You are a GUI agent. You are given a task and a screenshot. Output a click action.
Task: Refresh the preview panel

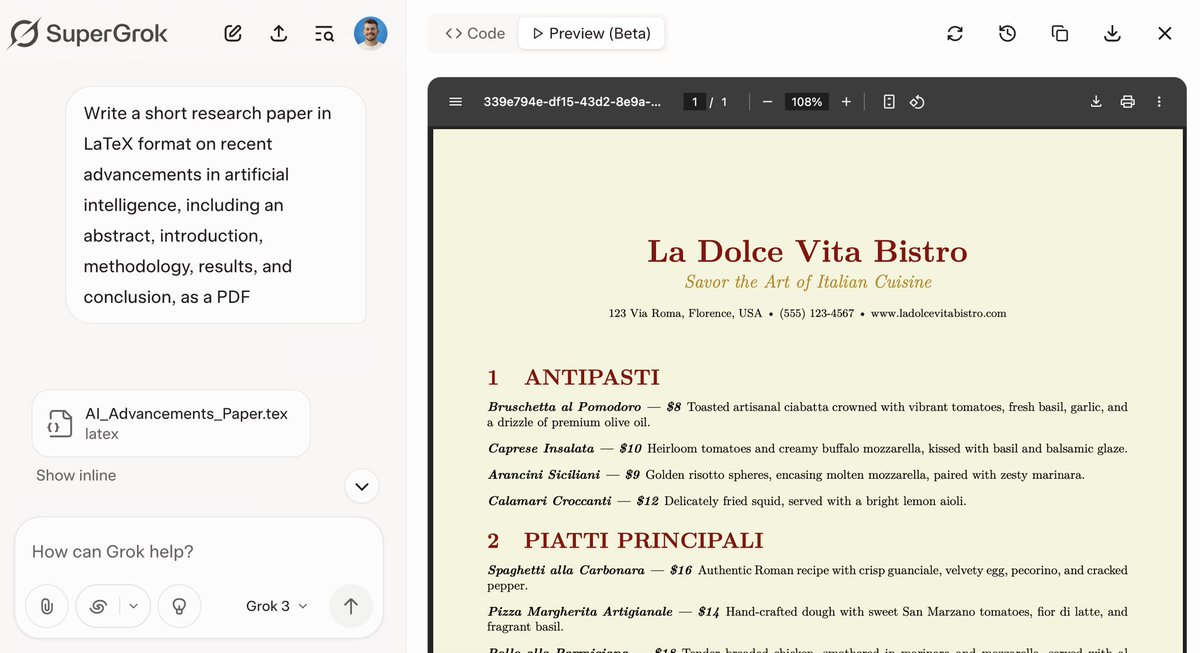[955, 33]
